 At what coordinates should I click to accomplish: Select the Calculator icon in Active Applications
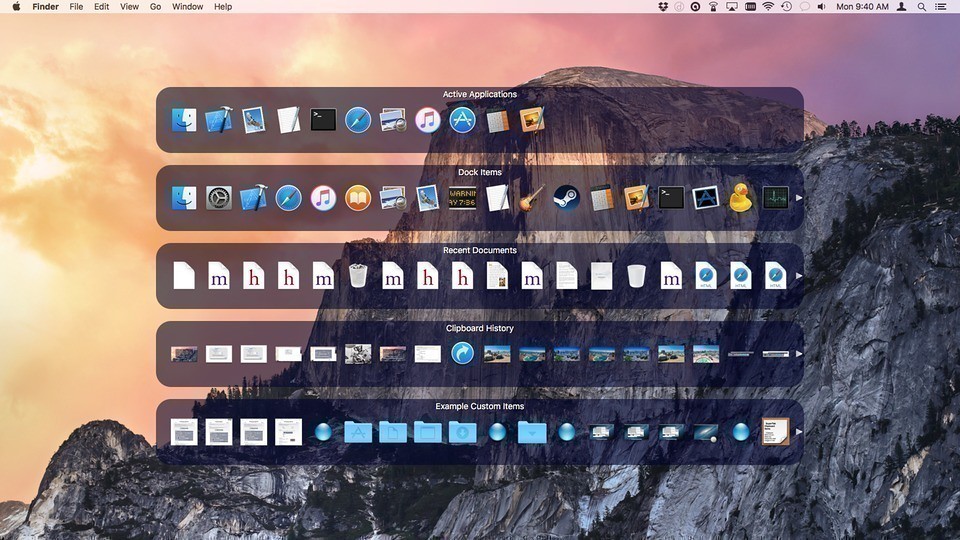tap(497, 121)
